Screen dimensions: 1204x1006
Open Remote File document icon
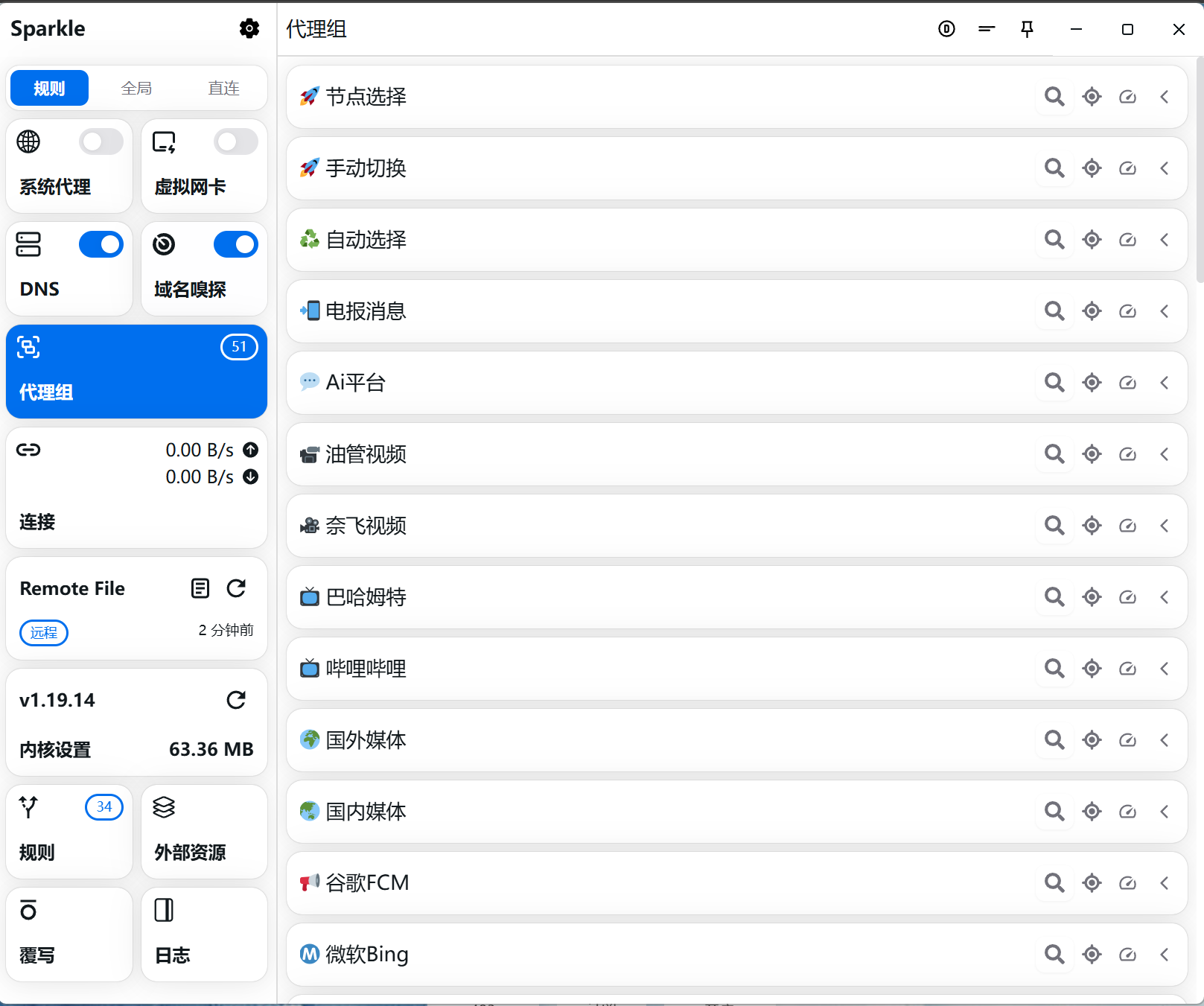pyautogui.click(x=200, y=588)
